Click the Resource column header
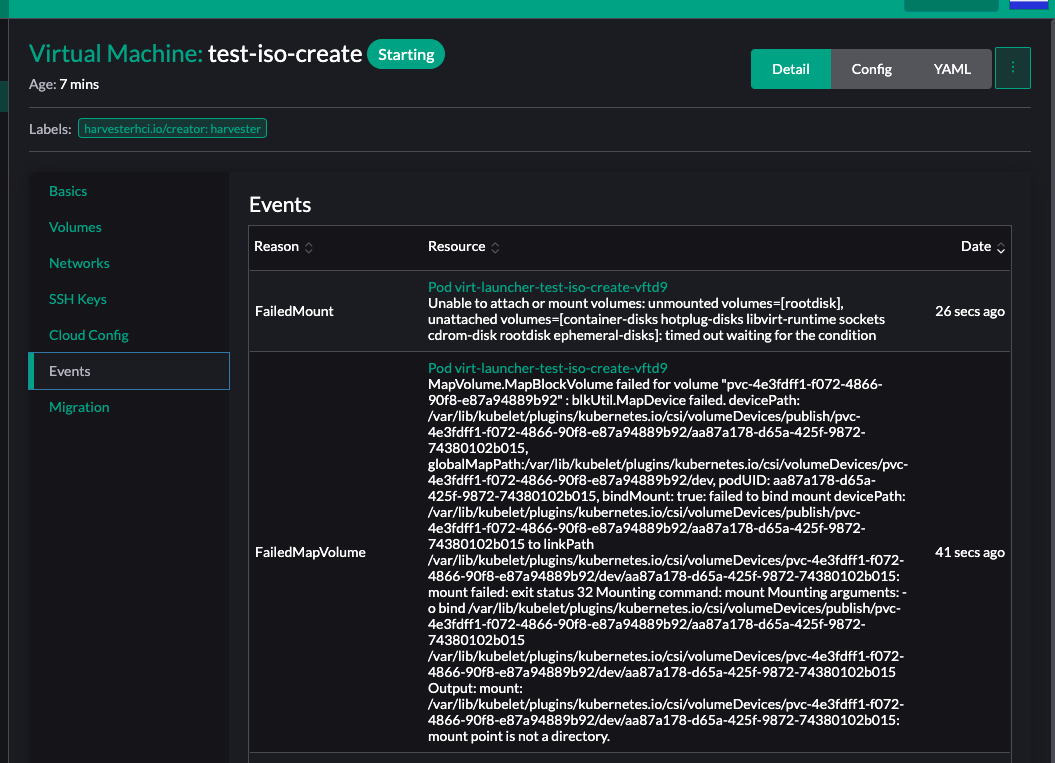 coord(456,246)
